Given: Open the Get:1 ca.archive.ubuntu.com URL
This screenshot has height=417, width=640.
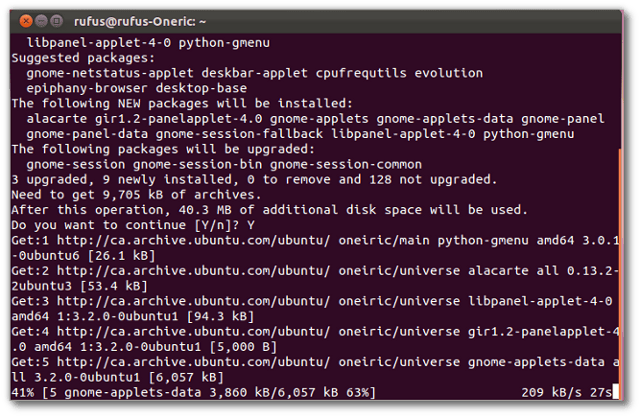Looking at the screenshot, I should (193, 240).
